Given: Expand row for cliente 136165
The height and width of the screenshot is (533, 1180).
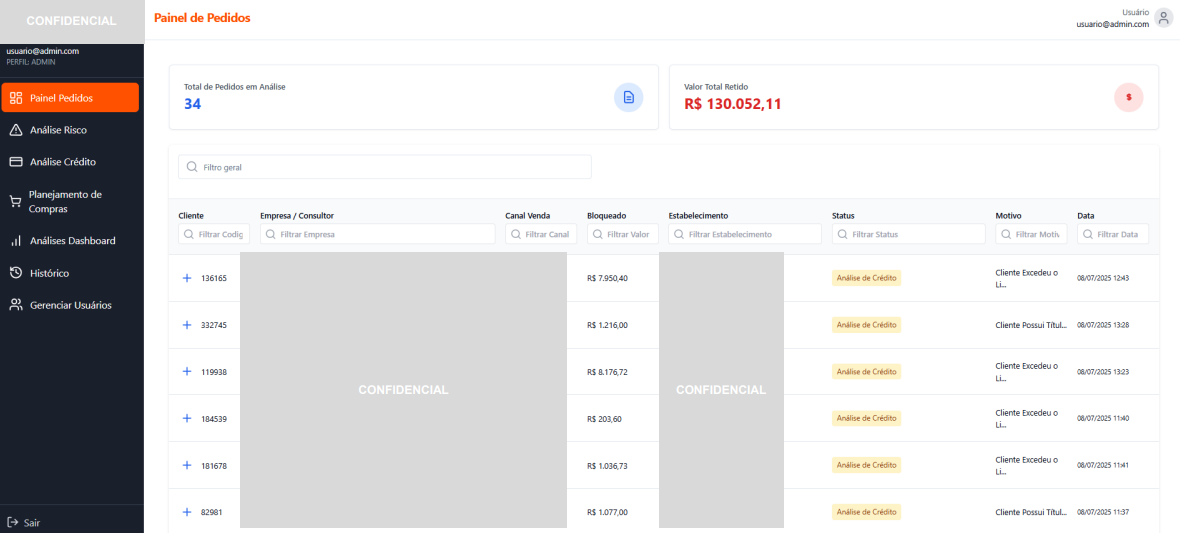Looking at the screenshot, I should [187, 278].
